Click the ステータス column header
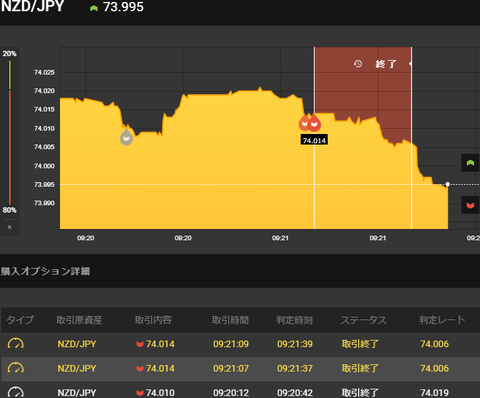The image size is (480, 398). 364,320
